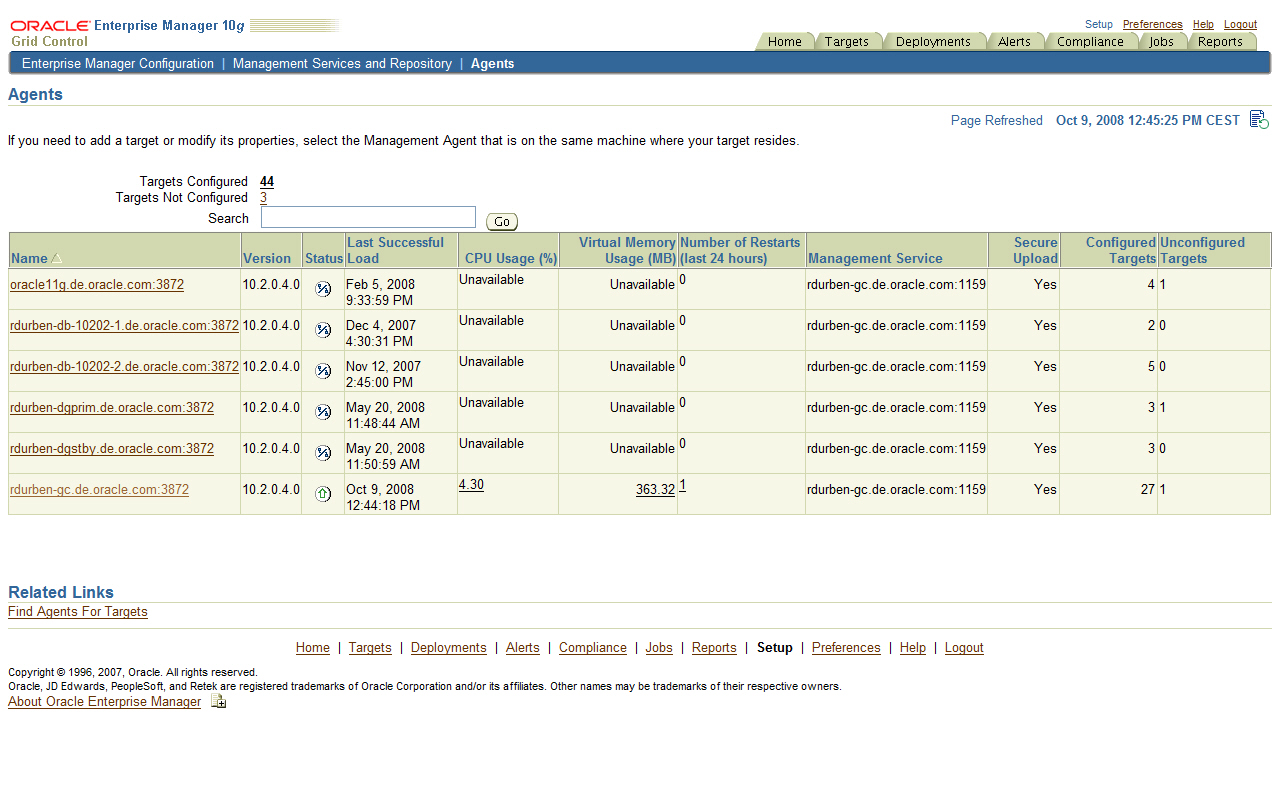This screenshot has width=1280, height=799.
Task: Click the Help link in header
Action: (1203, 25)
